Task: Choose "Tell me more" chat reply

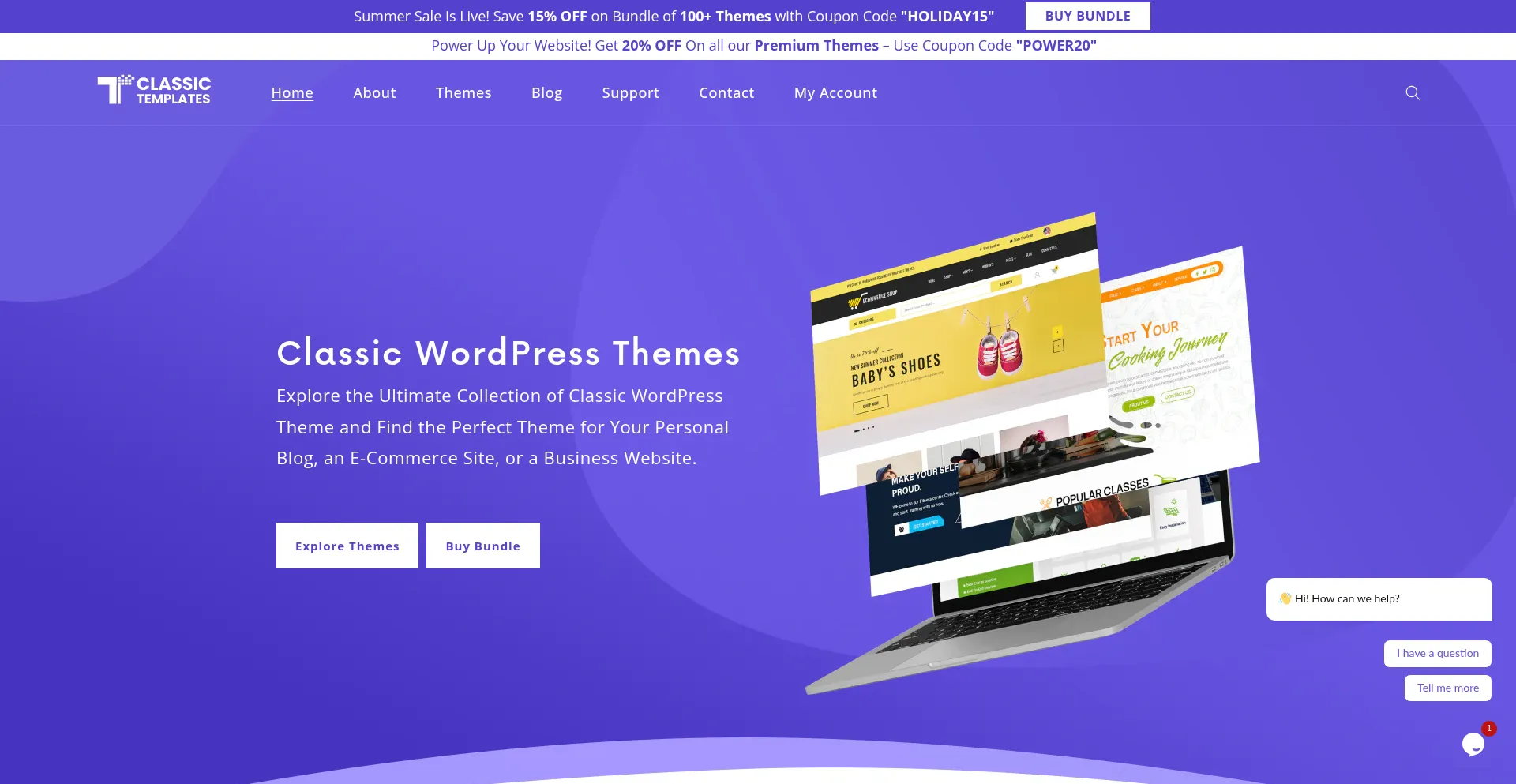Action: [1447, 688]
